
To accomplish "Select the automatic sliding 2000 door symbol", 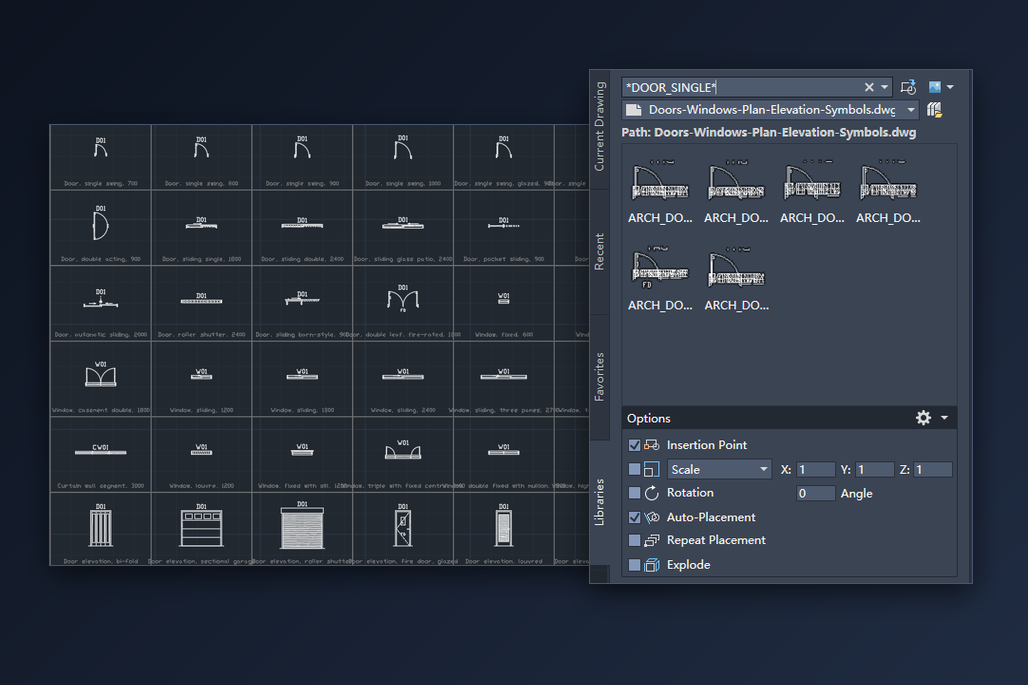I will pyautogui.click(x=100, y=299).
